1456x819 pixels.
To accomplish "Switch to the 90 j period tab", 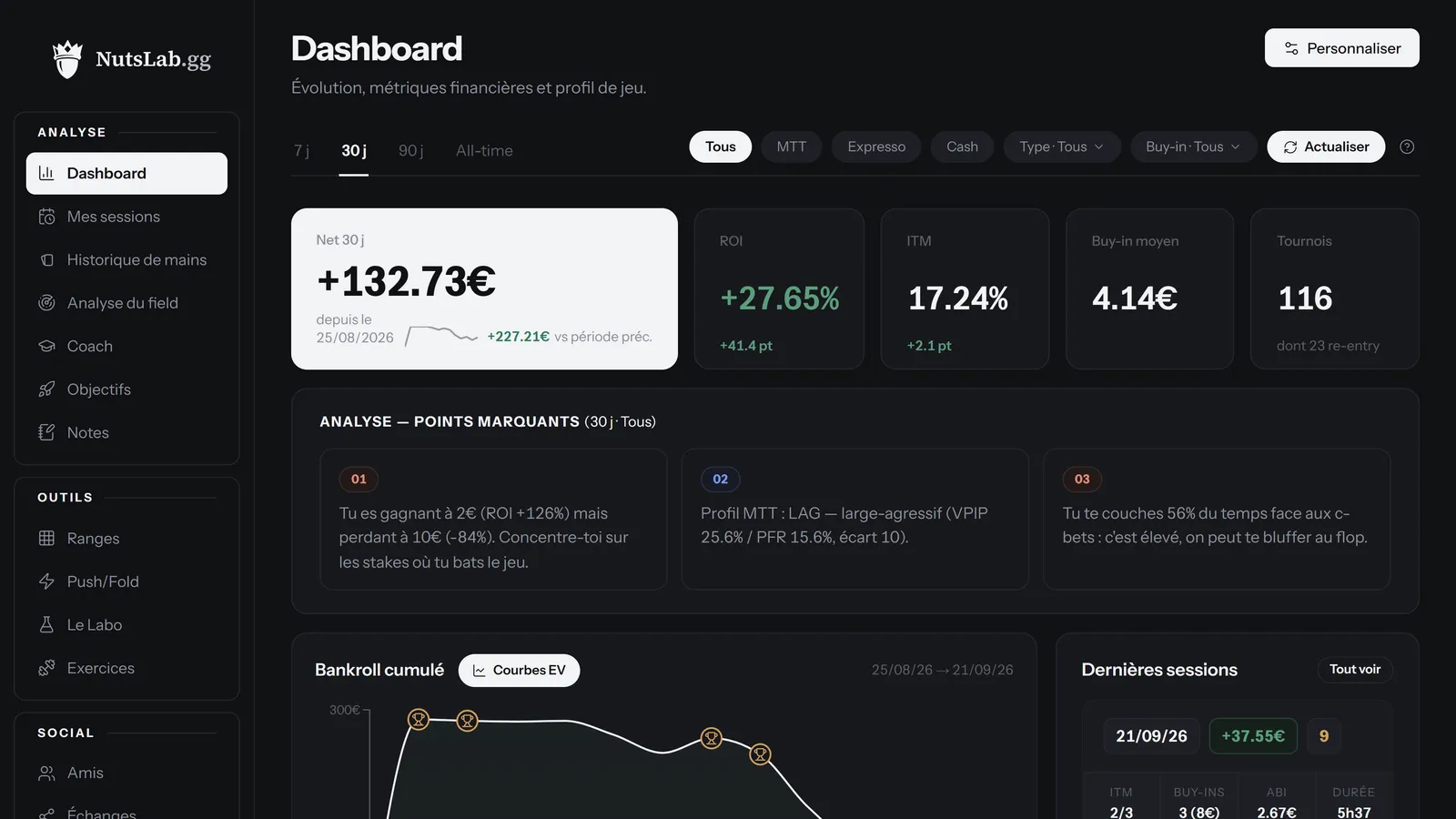I will (x=410, y=150).
